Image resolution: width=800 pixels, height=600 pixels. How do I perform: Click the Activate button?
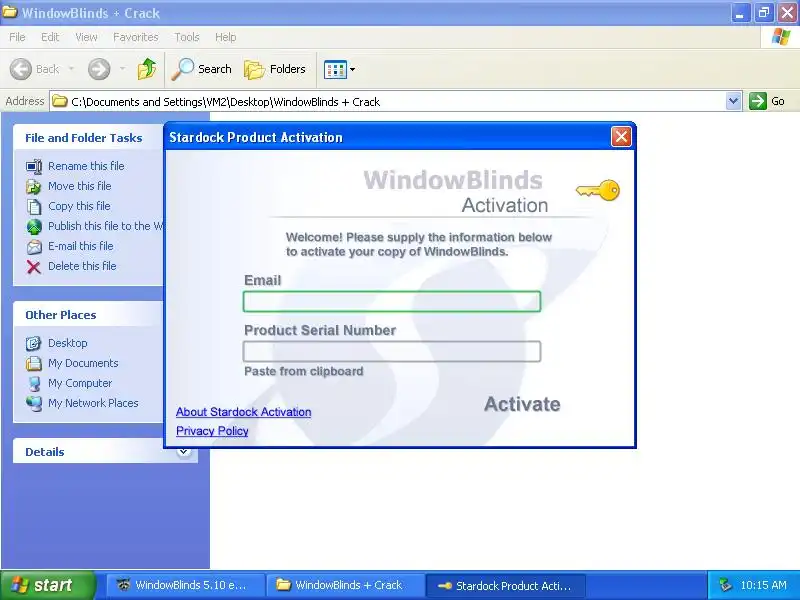(x=522, y=404)
